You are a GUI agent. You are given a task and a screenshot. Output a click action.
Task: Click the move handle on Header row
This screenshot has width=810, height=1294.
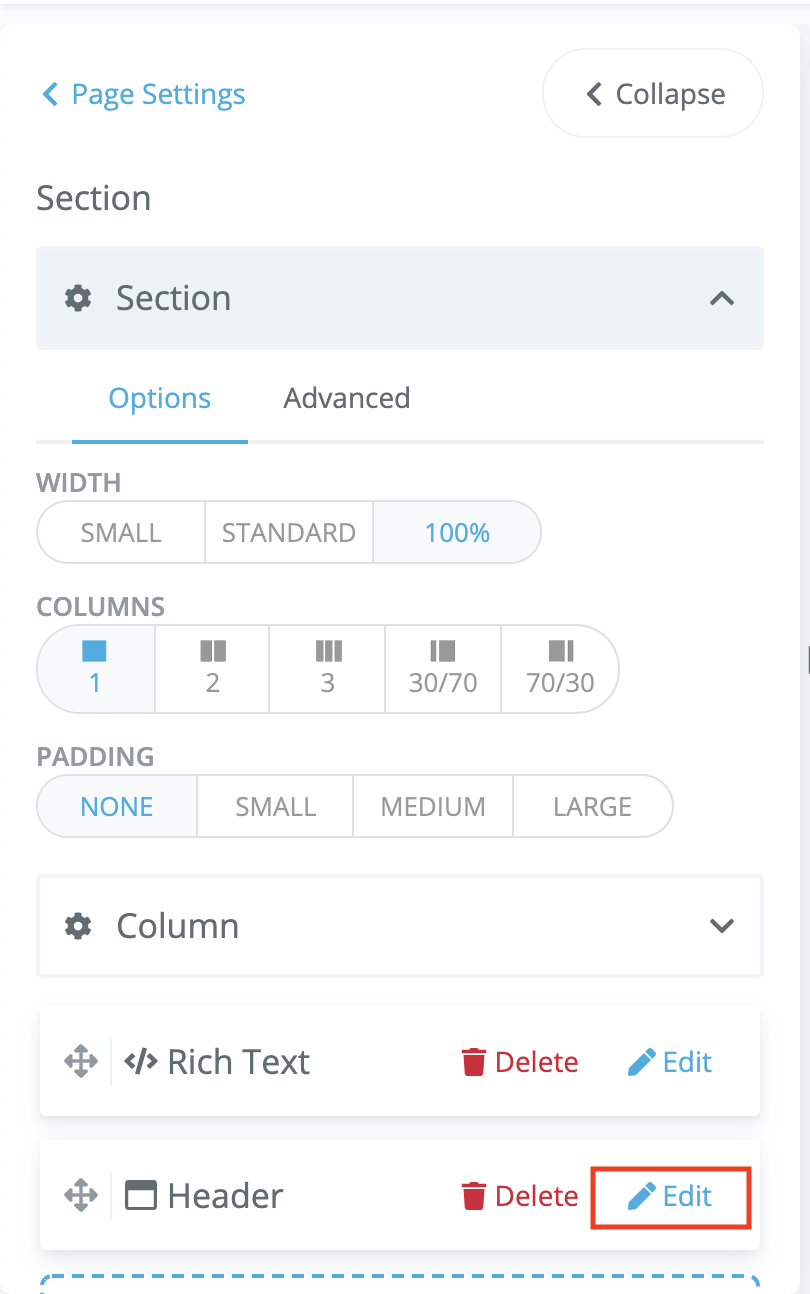80,1195
